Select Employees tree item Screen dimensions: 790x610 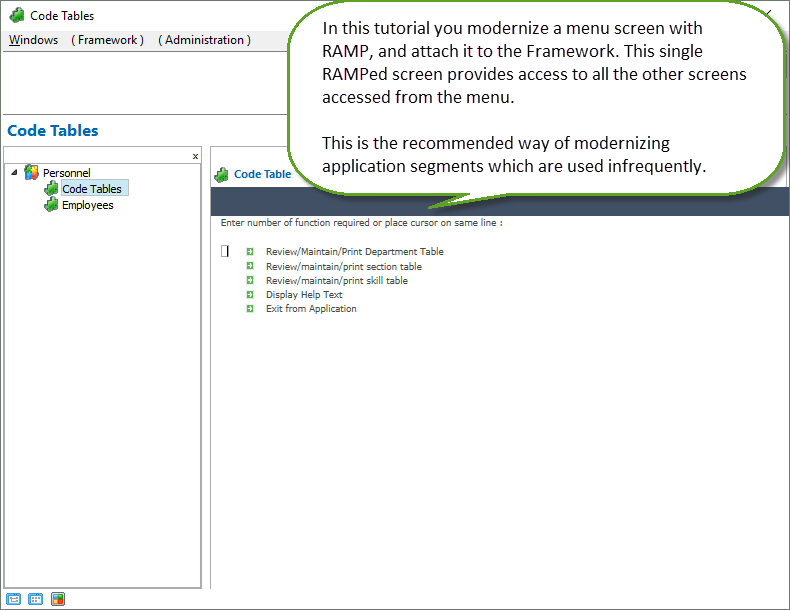(88, 205)
